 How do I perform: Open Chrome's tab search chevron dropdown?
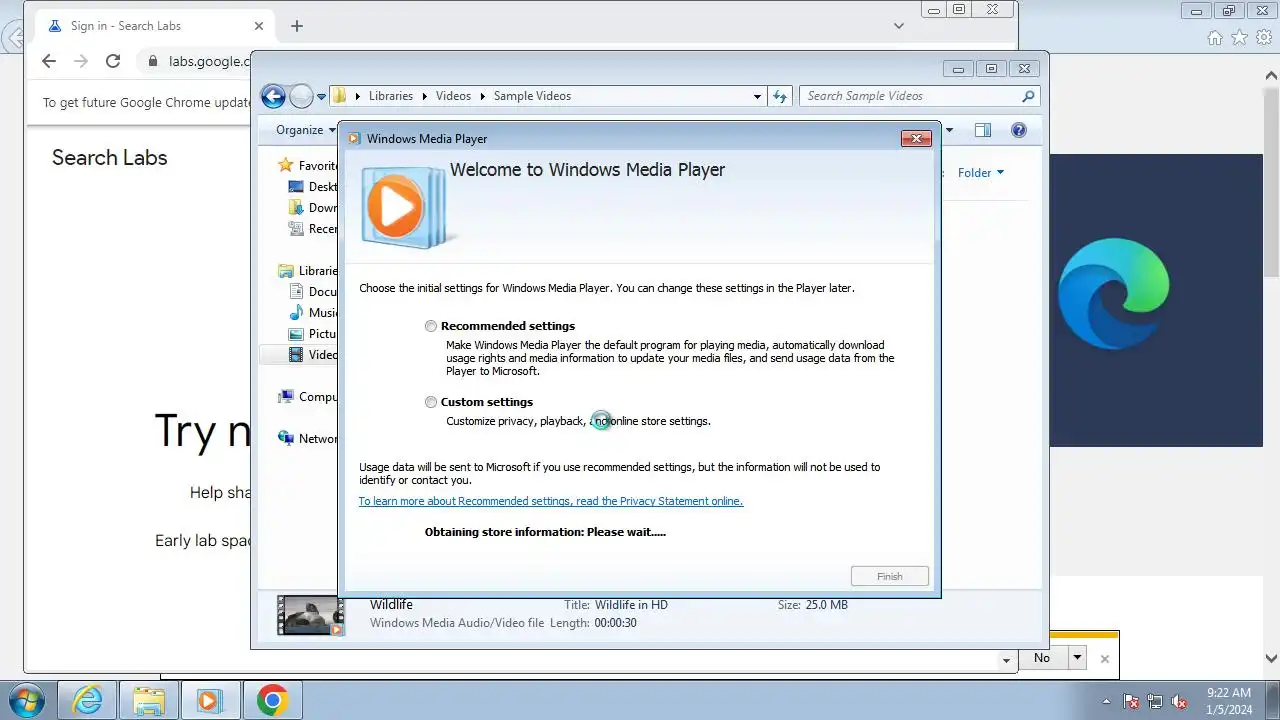tap(899, 26)
